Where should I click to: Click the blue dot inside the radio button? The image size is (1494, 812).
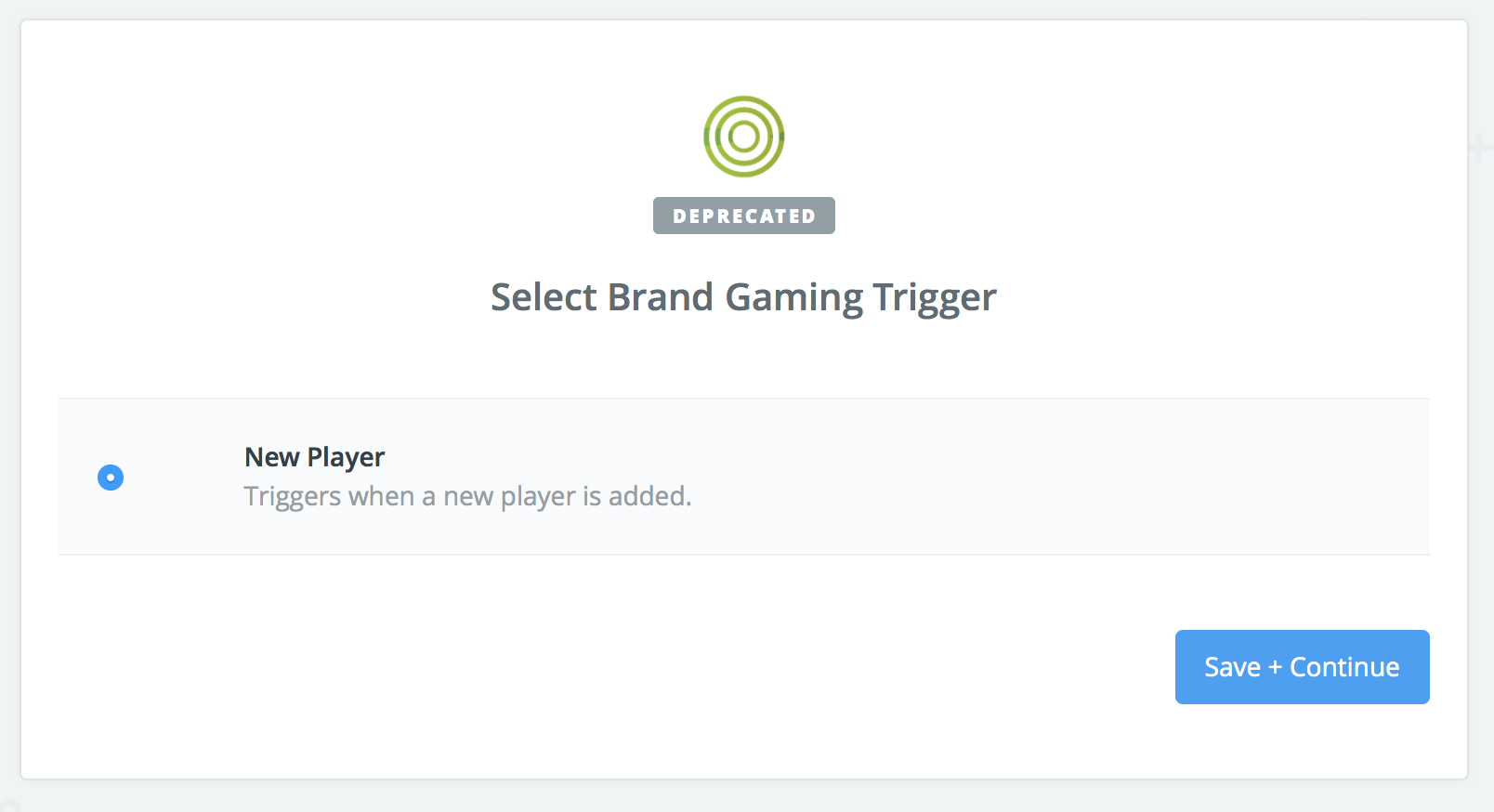point(111,478)
